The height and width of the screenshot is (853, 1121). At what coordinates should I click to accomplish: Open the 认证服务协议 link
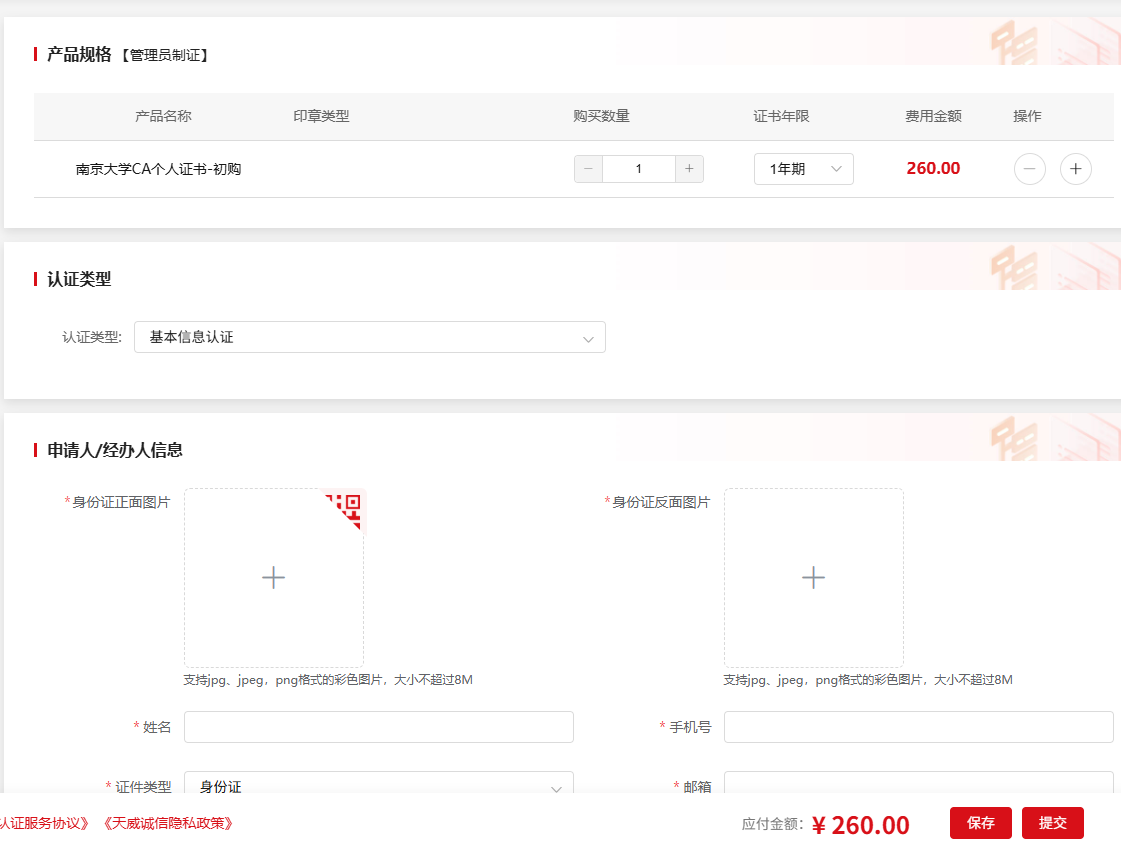(45, 823)
